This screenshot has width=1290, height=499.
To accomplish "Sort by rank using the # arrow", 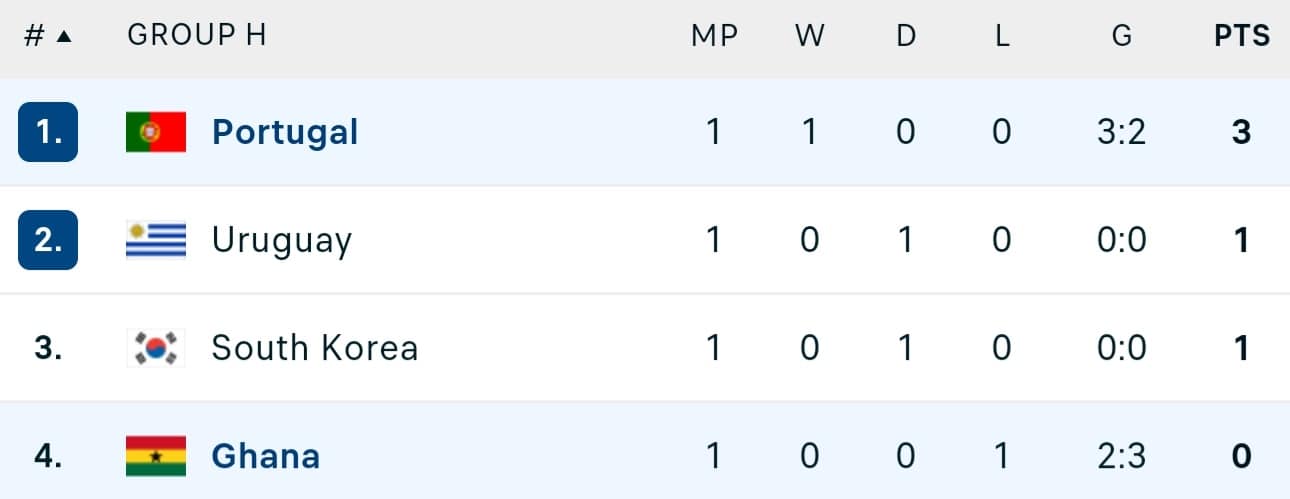I will tap(48, 37).
